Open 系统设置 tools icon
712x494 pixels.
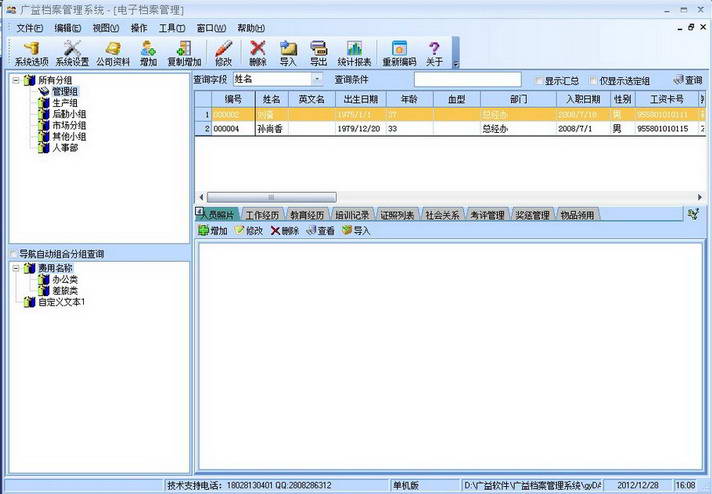pos(72,54)
